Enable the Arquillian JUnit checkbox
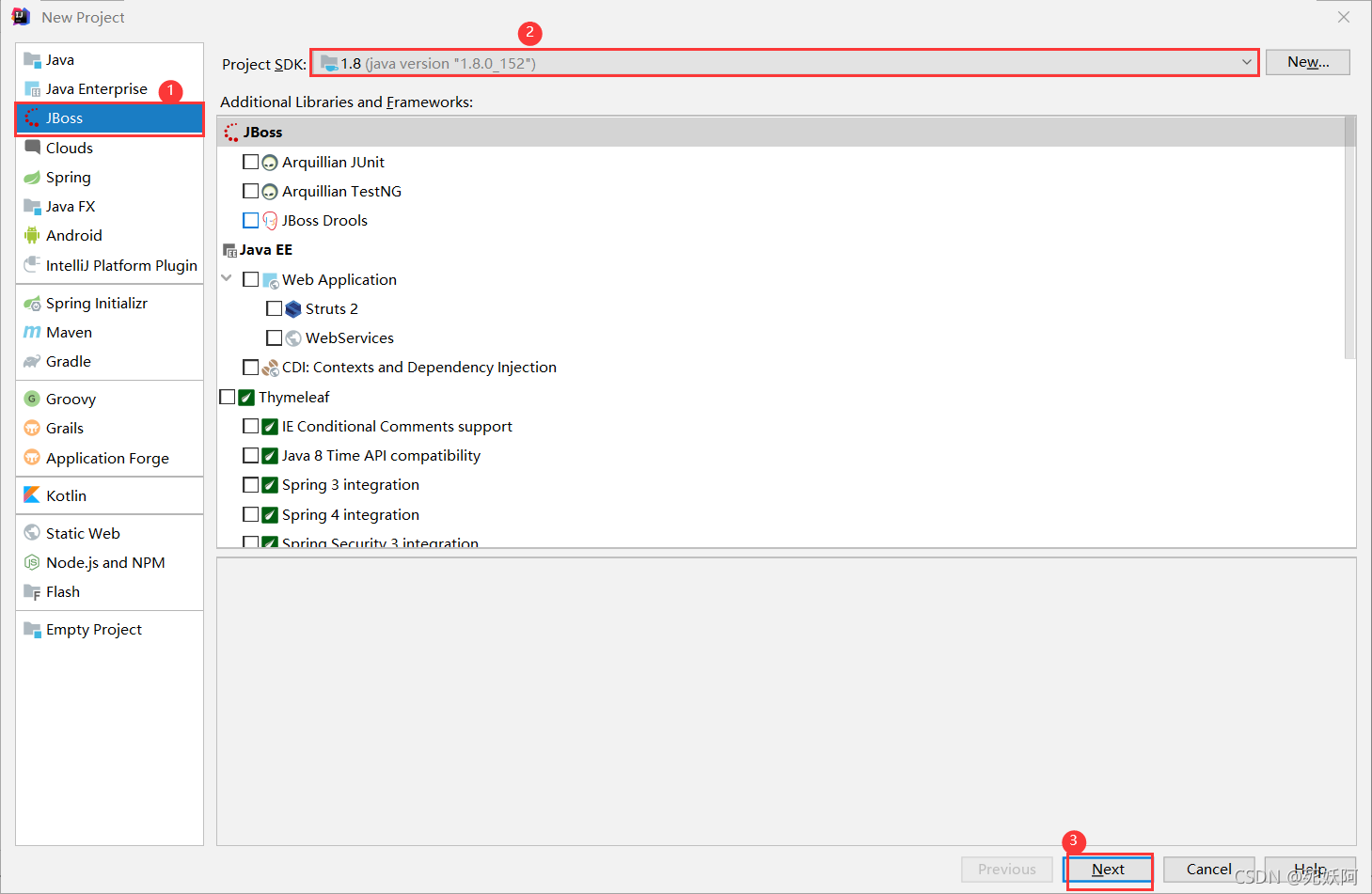The height and width of the screenshot is (894, 1372). (250, 162)
